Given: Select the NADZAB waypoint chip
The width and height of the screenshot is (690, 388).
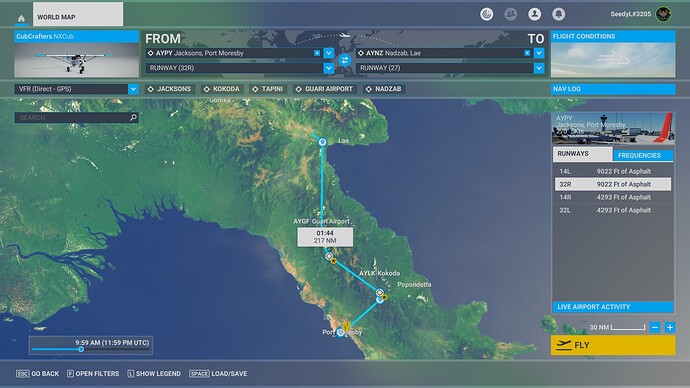Looking at the screenshot, I should pyautogui.click(x=383, y=89).
